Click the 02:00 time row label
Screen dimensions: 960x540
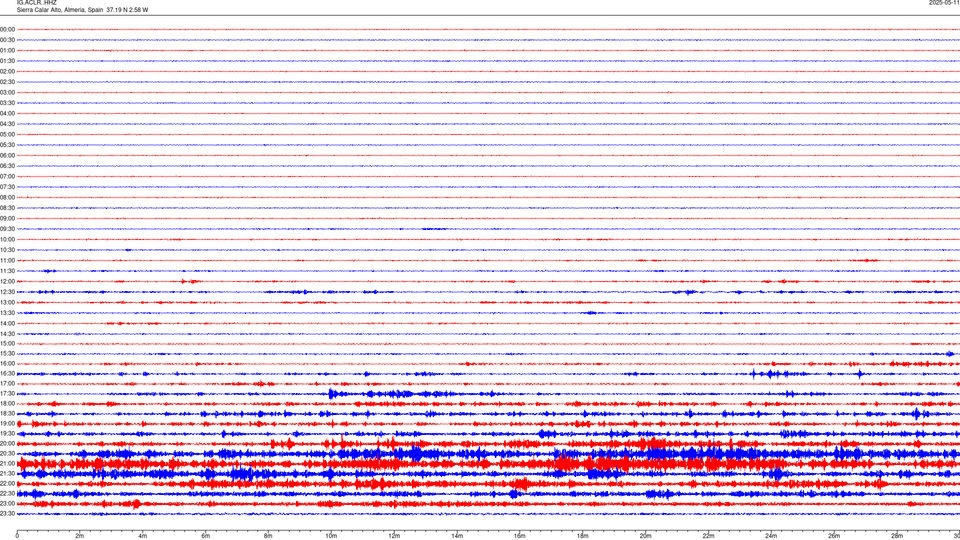(7, 71)
